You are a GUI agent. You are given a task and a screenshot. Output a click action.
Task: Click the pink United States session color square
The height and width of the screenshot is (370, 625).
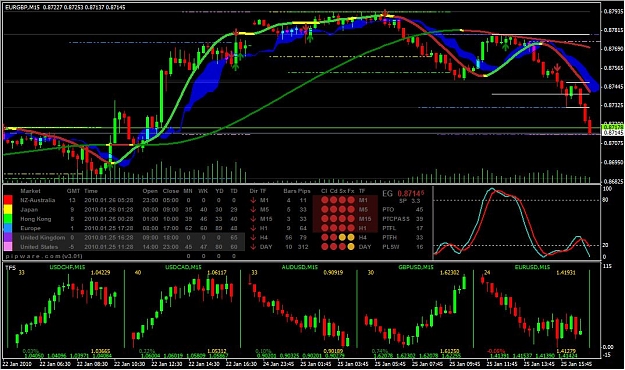(x=8, y=246)
